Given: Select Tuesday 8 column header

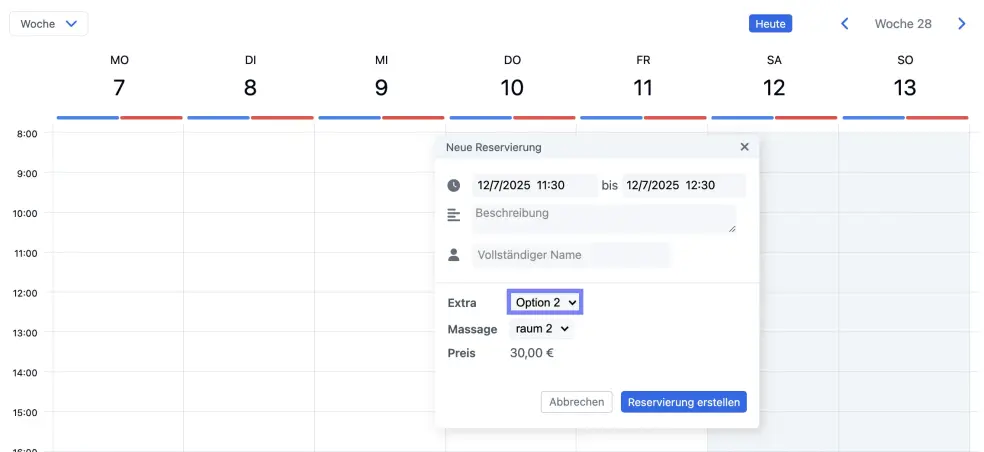Looking at the screenshot, I should pyautogui.click(x=250, y=77).
